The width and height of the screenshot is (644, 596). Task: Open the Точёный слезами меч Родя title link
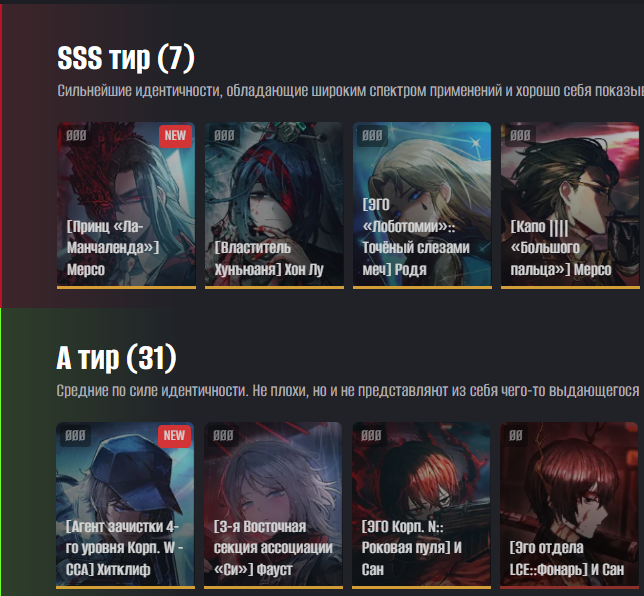click(416, 237)
